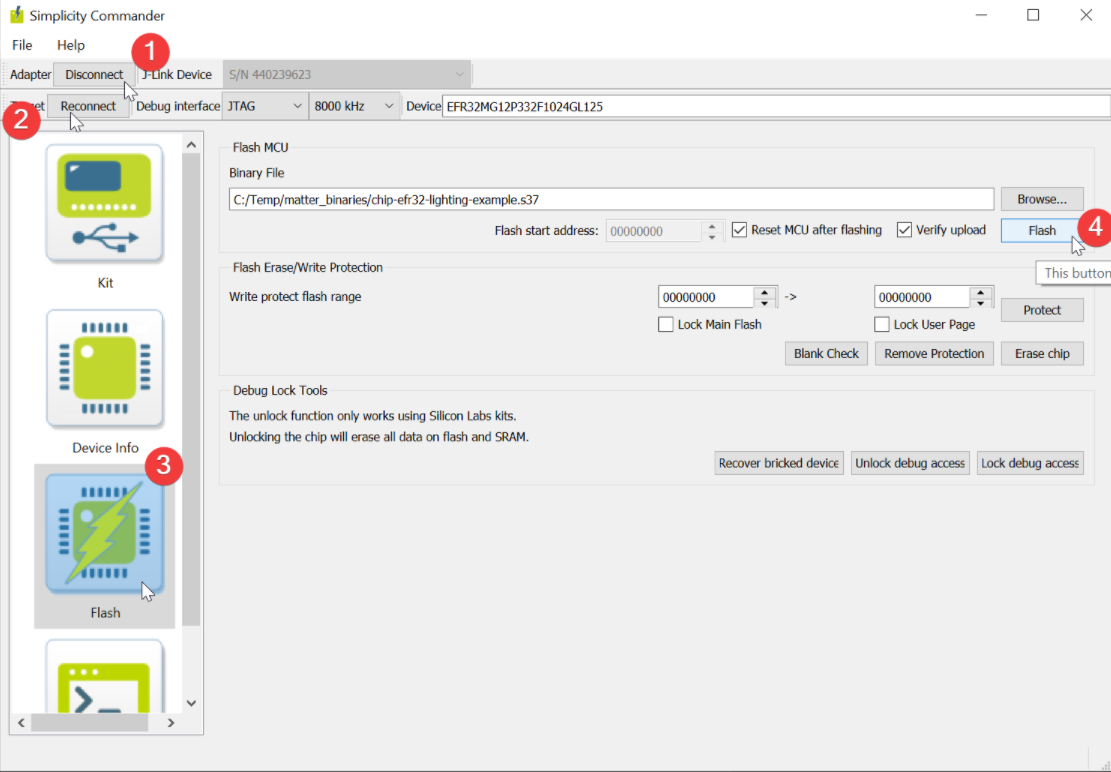
Task: Click the Disconnect adapter button
Action: (94, 74)
